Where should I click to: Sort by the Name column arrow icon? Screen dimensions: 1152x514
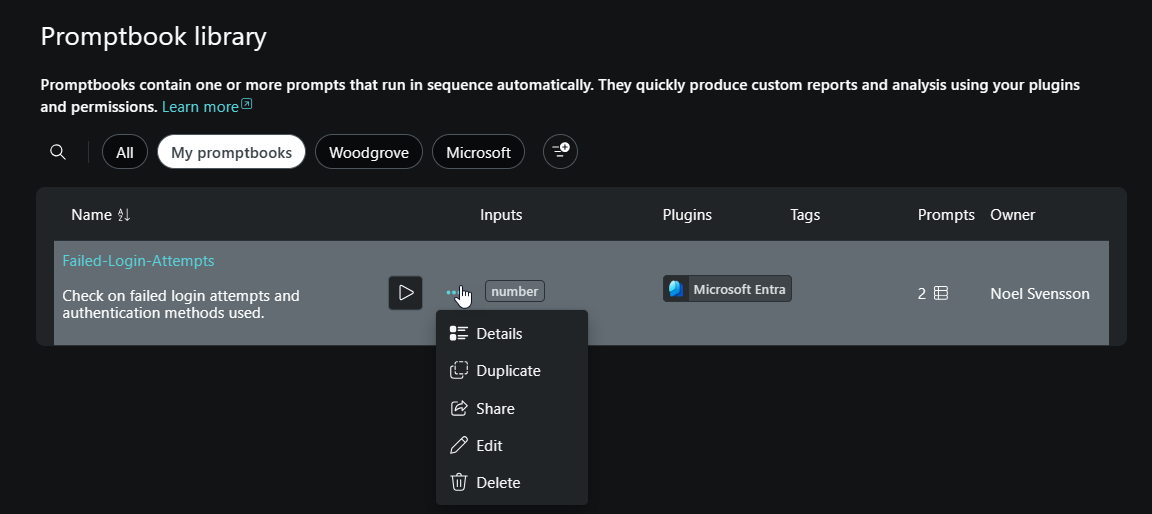coord(124,215)
